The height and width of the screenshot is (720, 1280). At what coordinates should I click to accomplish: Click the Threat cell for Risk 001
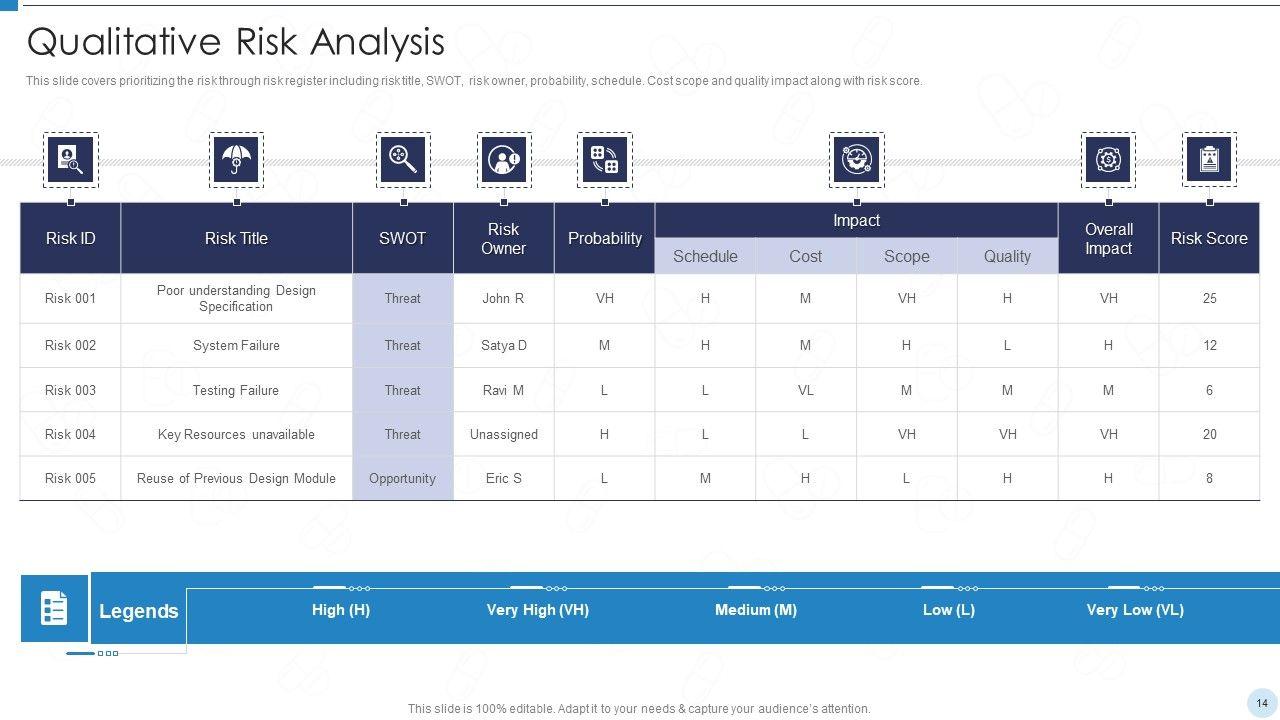pos(403,298)
